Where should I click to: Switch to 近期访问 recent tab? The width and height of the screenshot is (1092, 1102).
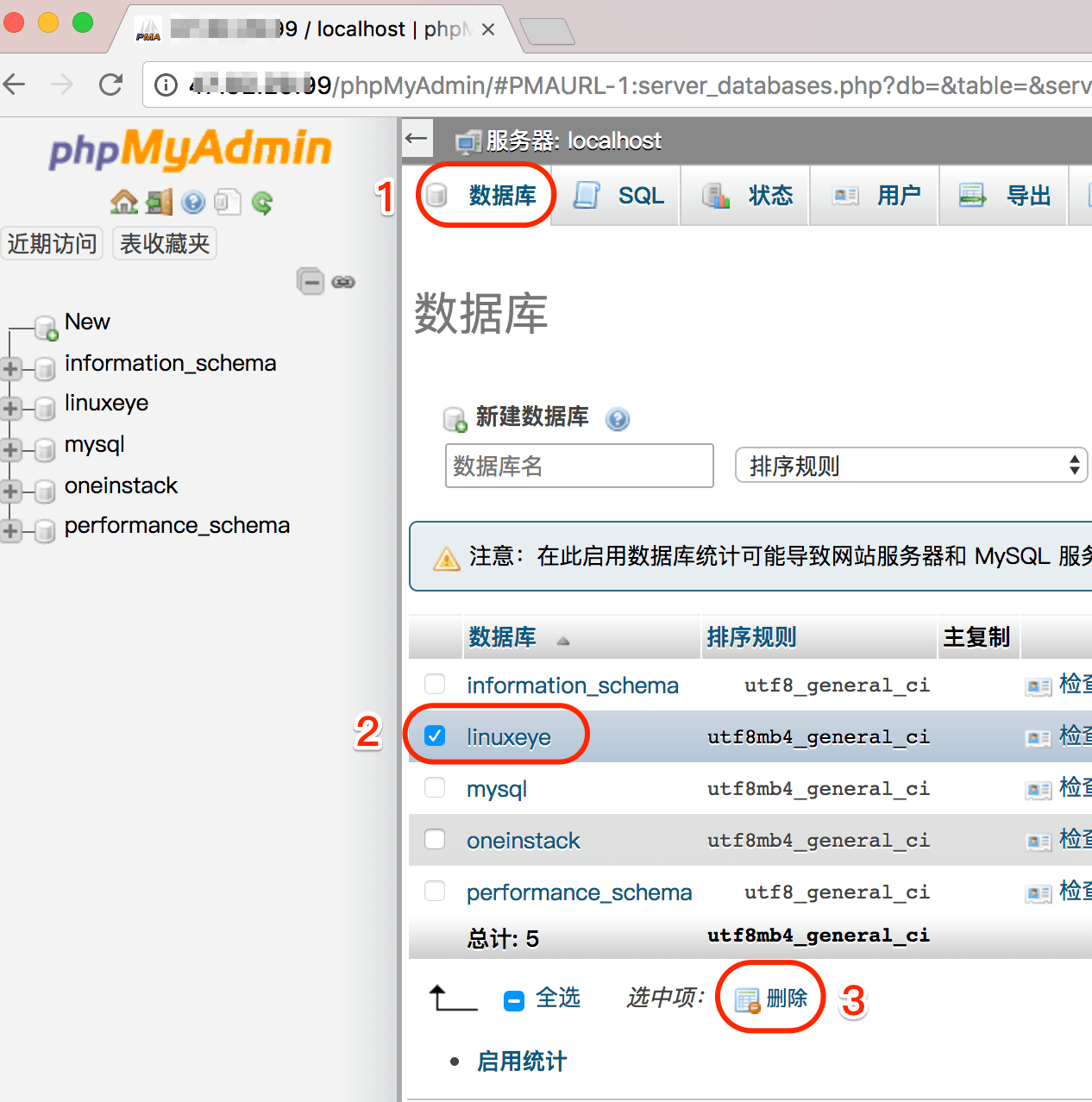coord(52,243)
